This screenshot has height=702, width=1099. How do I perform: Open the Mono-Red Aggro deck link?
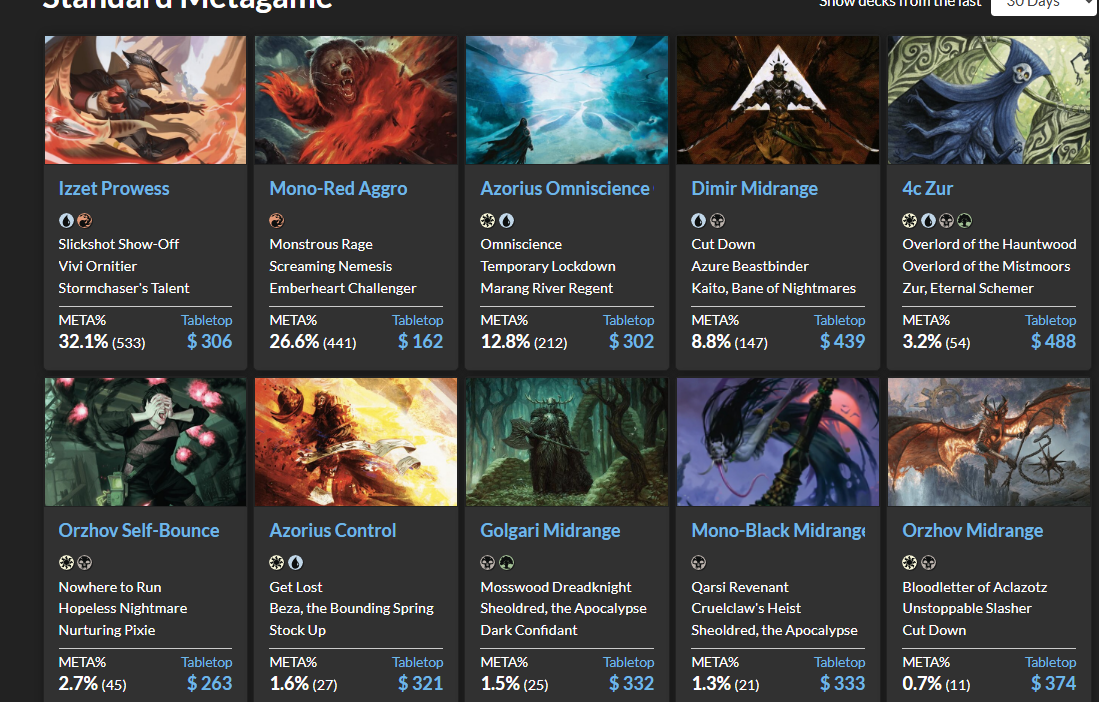coord(338,188)
